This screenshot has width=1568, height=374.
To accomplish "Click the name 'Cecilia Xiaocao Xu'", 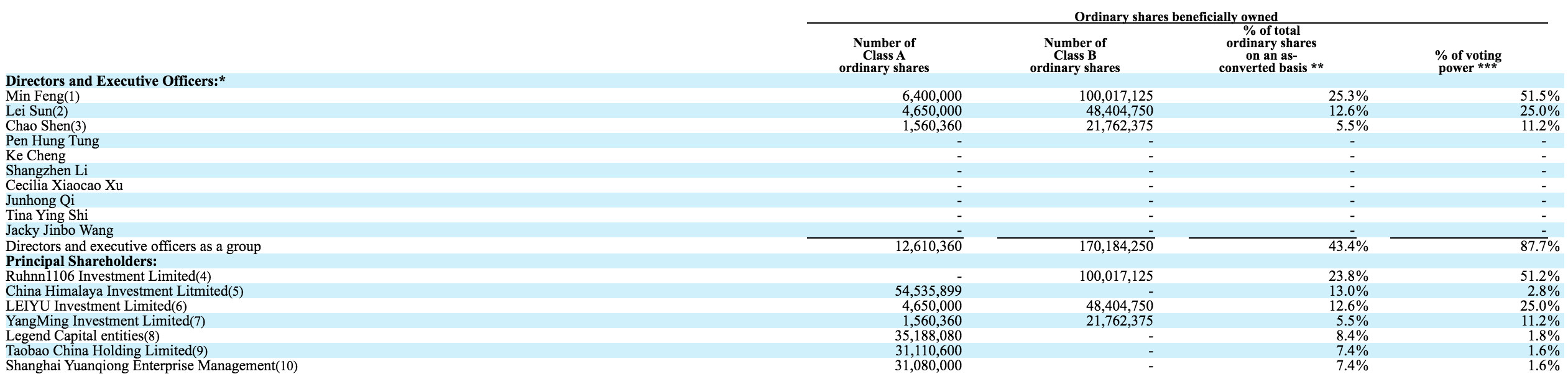I will tap(64, 186).
